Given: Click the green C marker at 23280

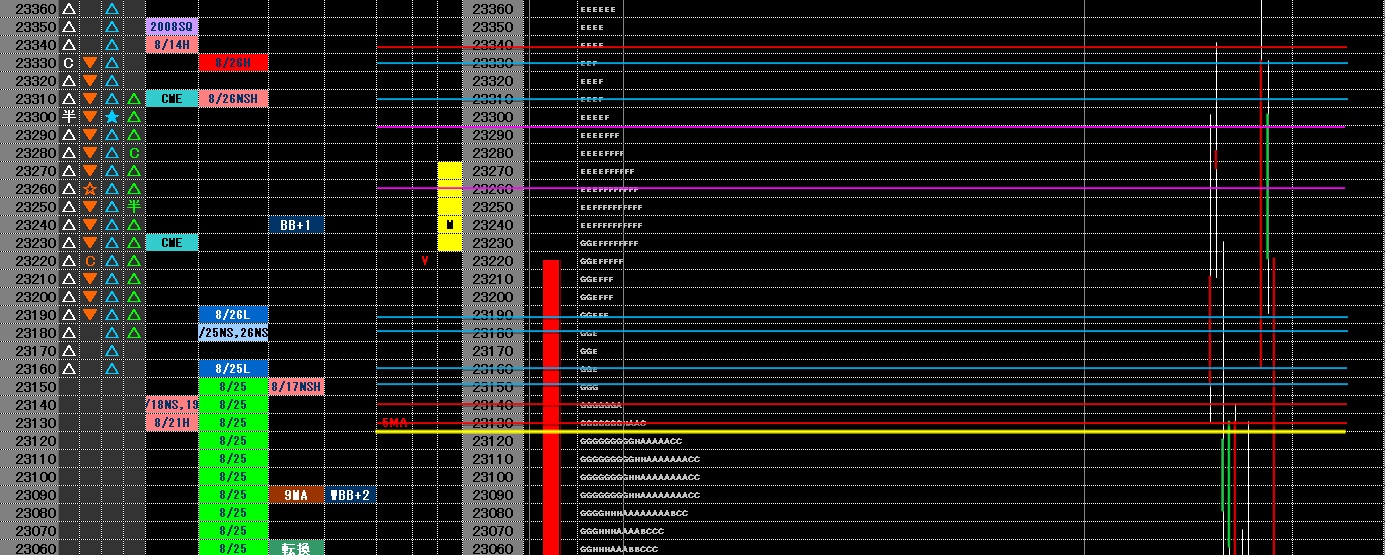Looking at the screenshot, I should pos(134,153).
